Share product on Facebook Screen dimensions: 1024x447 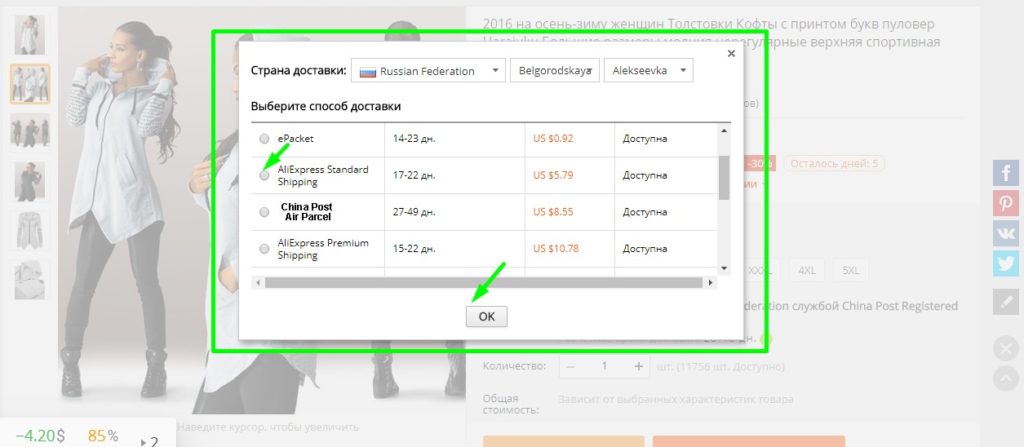[1006, 173]
